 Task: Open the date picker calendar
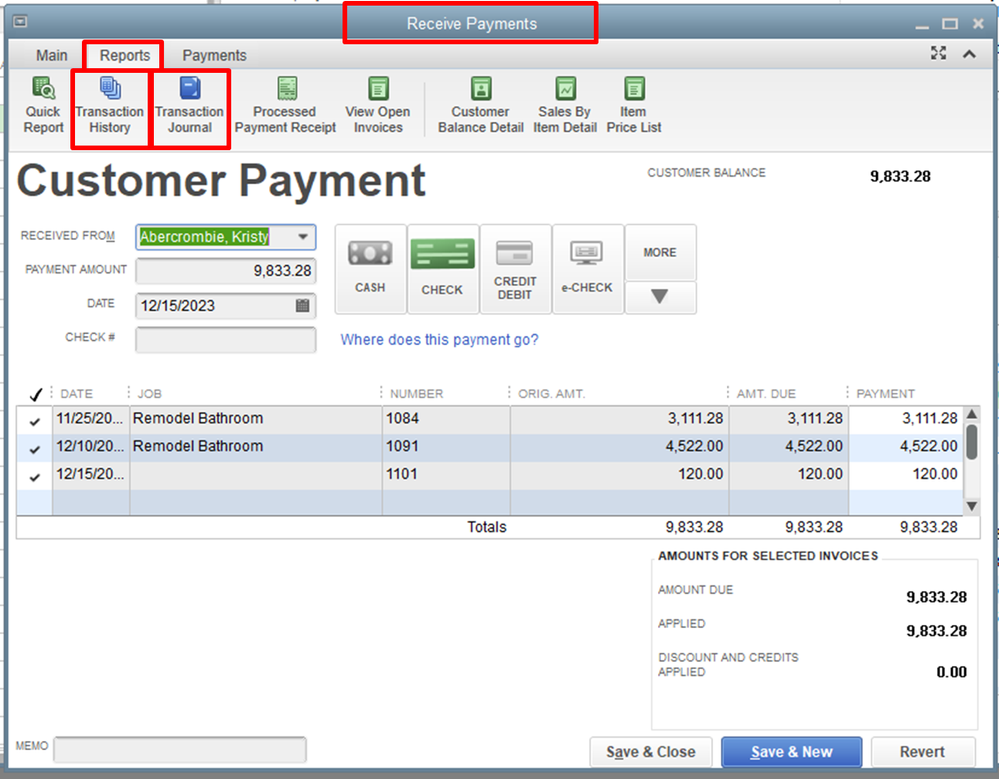pos(303,306)
